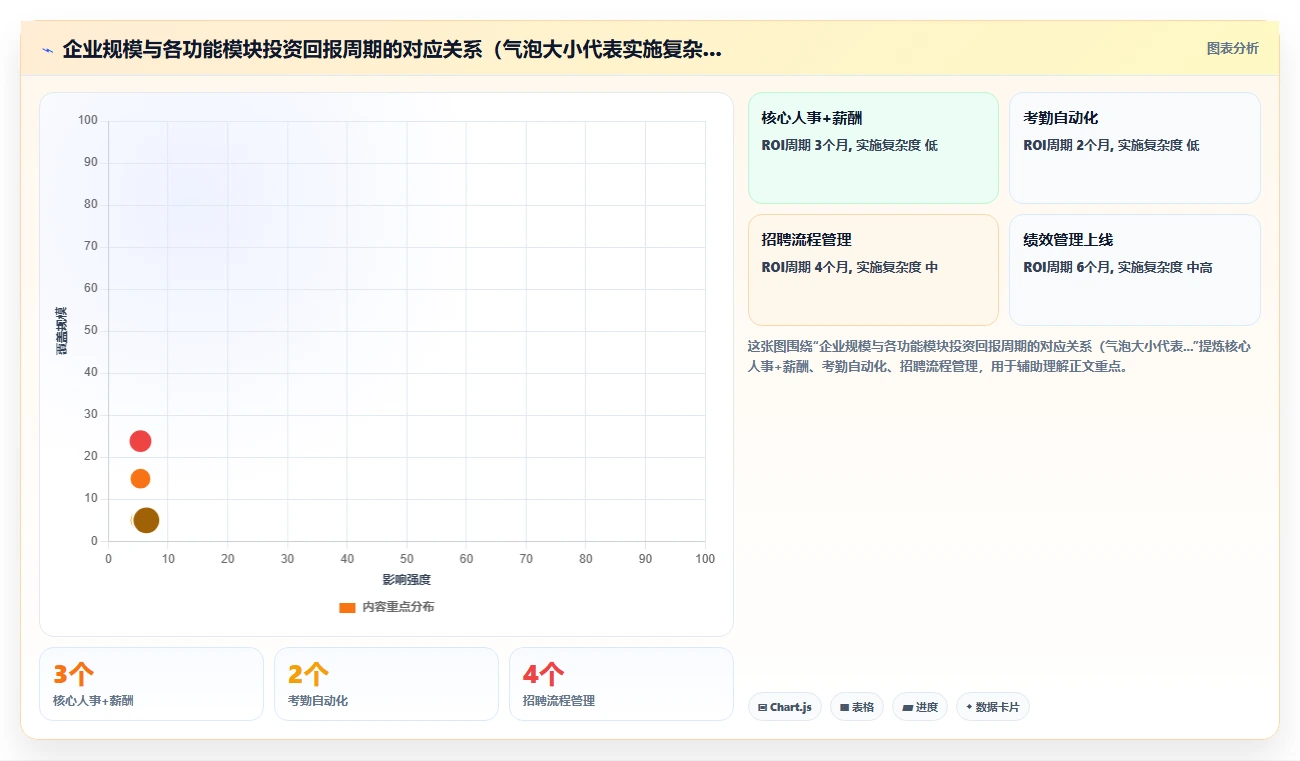Image resolution: width=1300 pixels, height=761 pixels.
Task: Open the 招聘流程管理 card
Action: point(873,270)
